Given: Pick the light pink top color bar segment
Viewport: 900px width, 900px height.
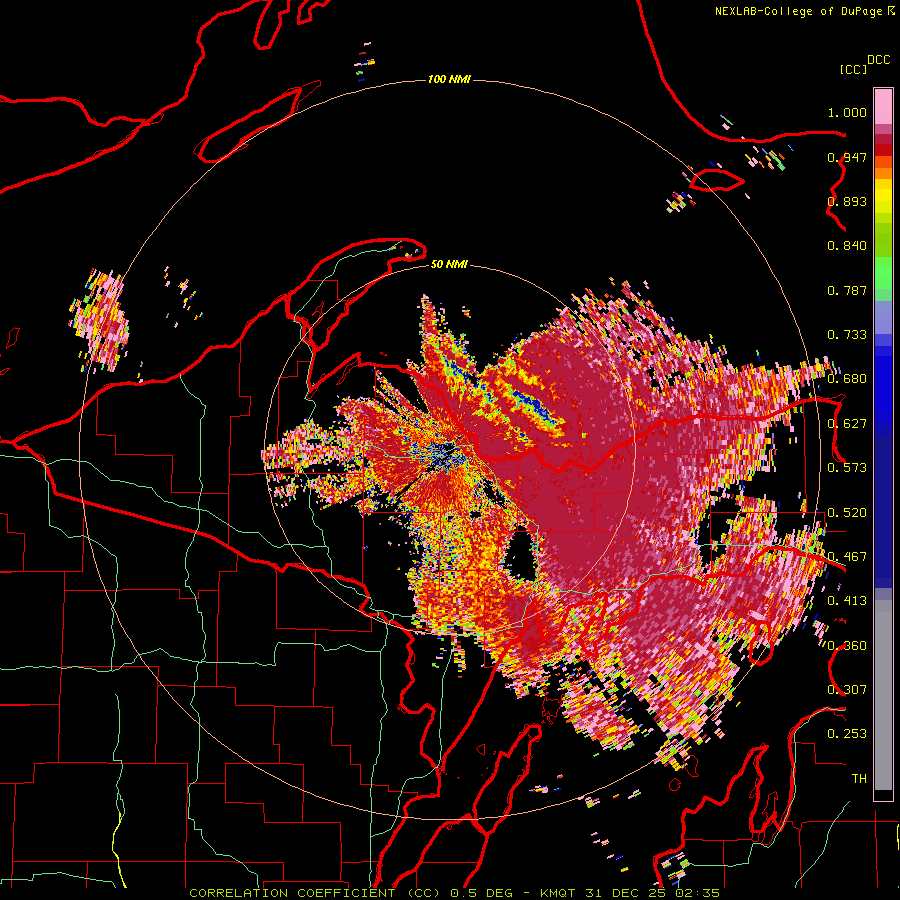Looking at the screenshot, I should pos(883,107).
